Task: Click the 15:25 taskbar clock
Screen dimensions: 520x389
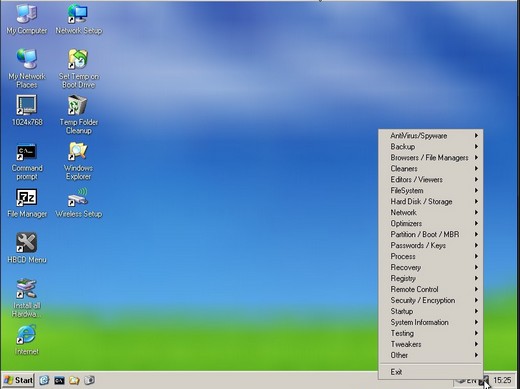Action: 502,380
